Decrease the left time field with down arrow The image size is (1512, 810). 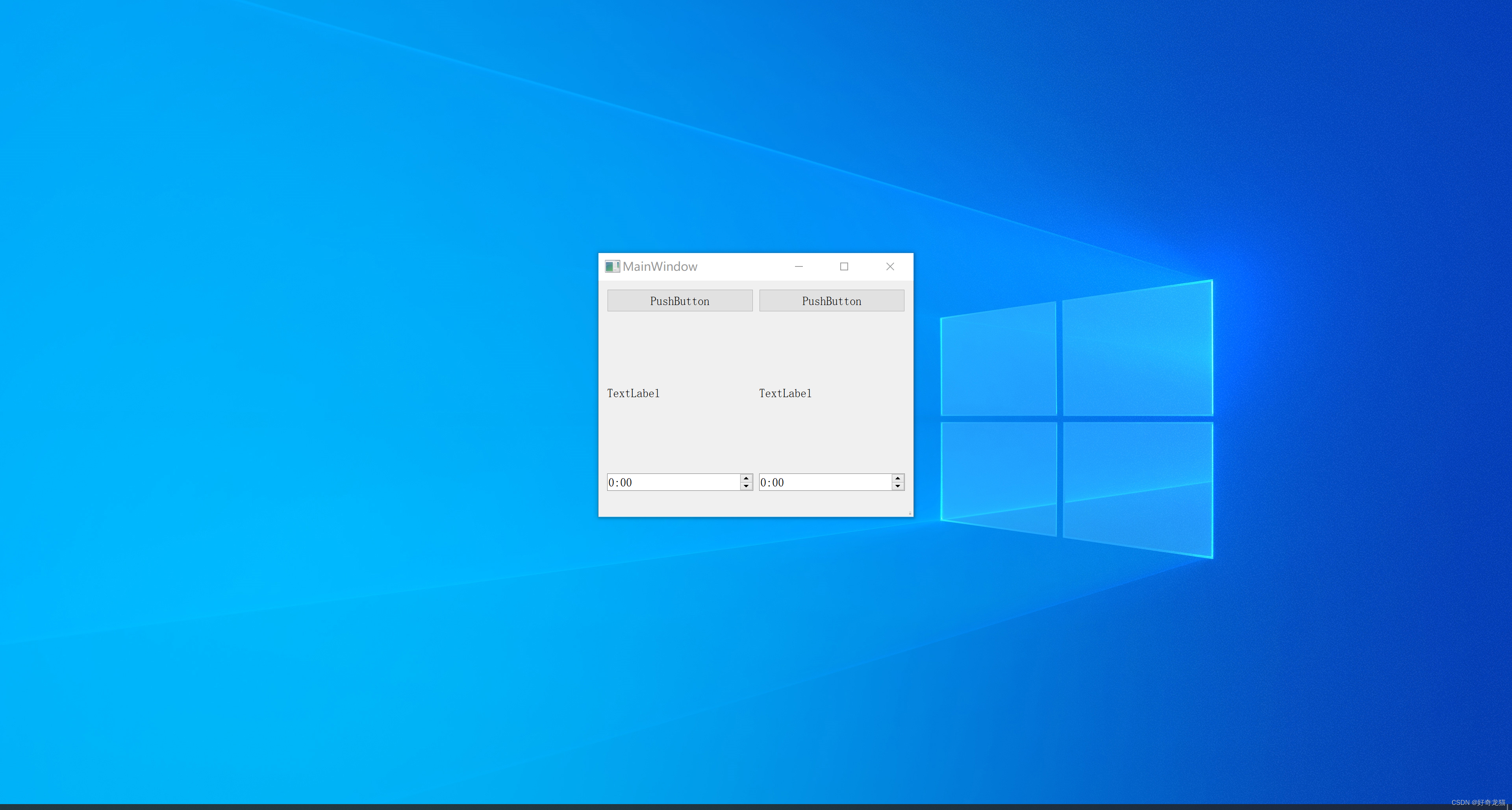click(746, 486)
